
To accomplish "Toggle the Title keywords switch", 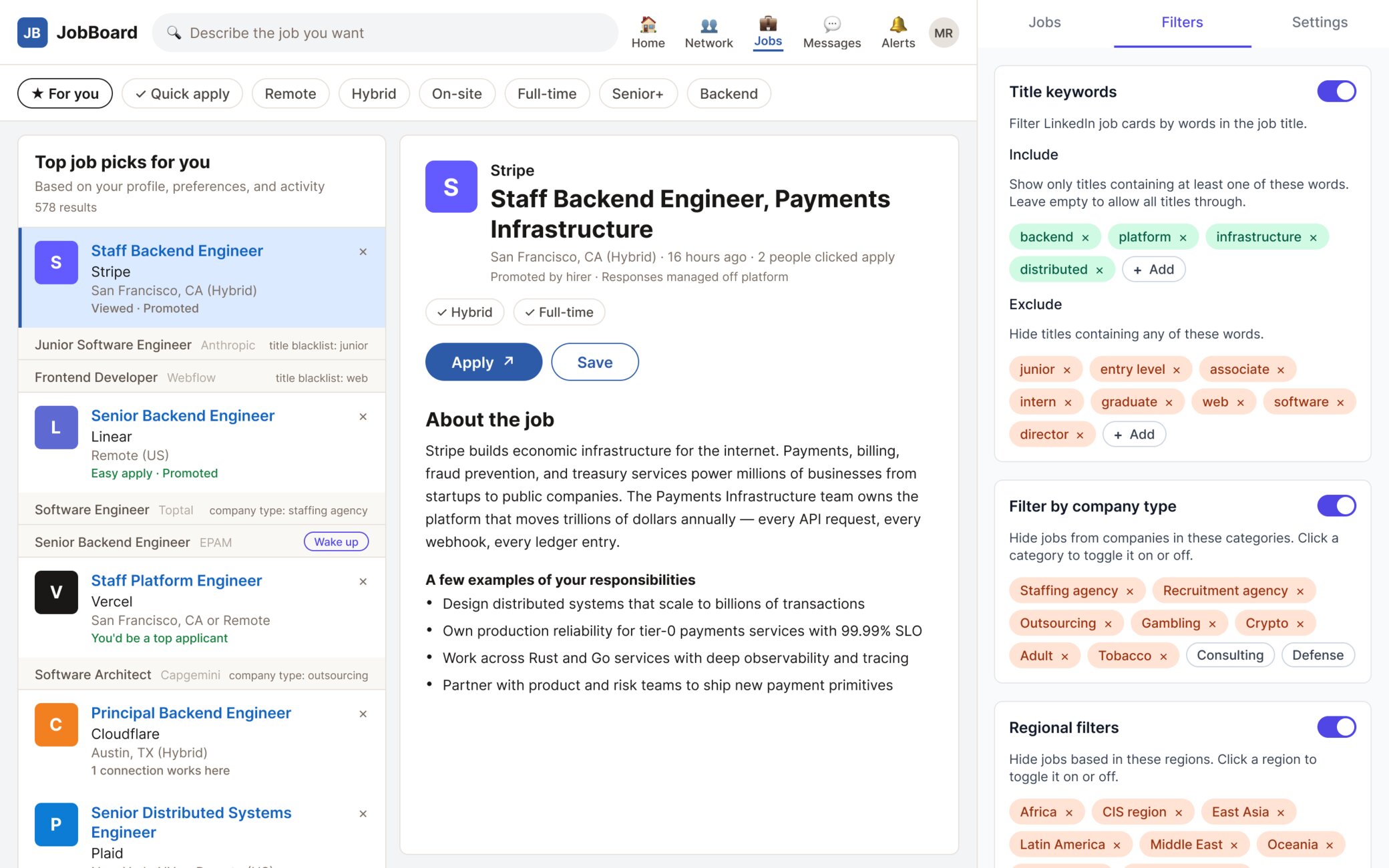I will point(1336,91).
